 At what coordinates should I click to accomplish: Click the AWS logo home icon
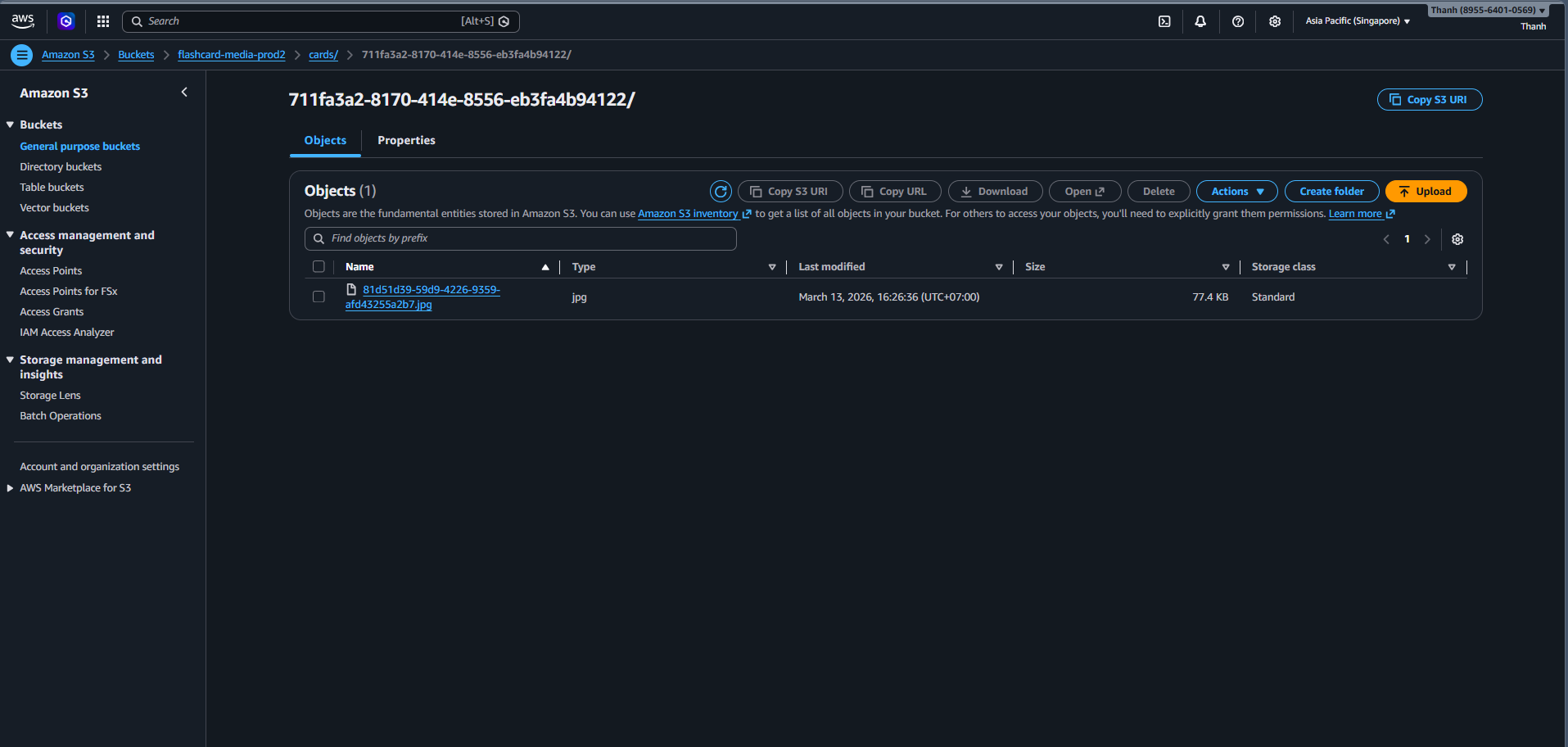point(23,21)
